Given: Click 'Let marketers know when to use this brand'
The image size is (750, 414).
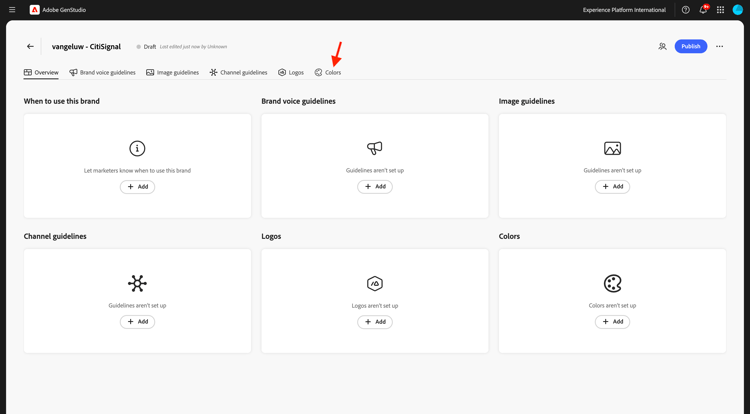Looking at the screenshot, I should [x=137, y=170].
